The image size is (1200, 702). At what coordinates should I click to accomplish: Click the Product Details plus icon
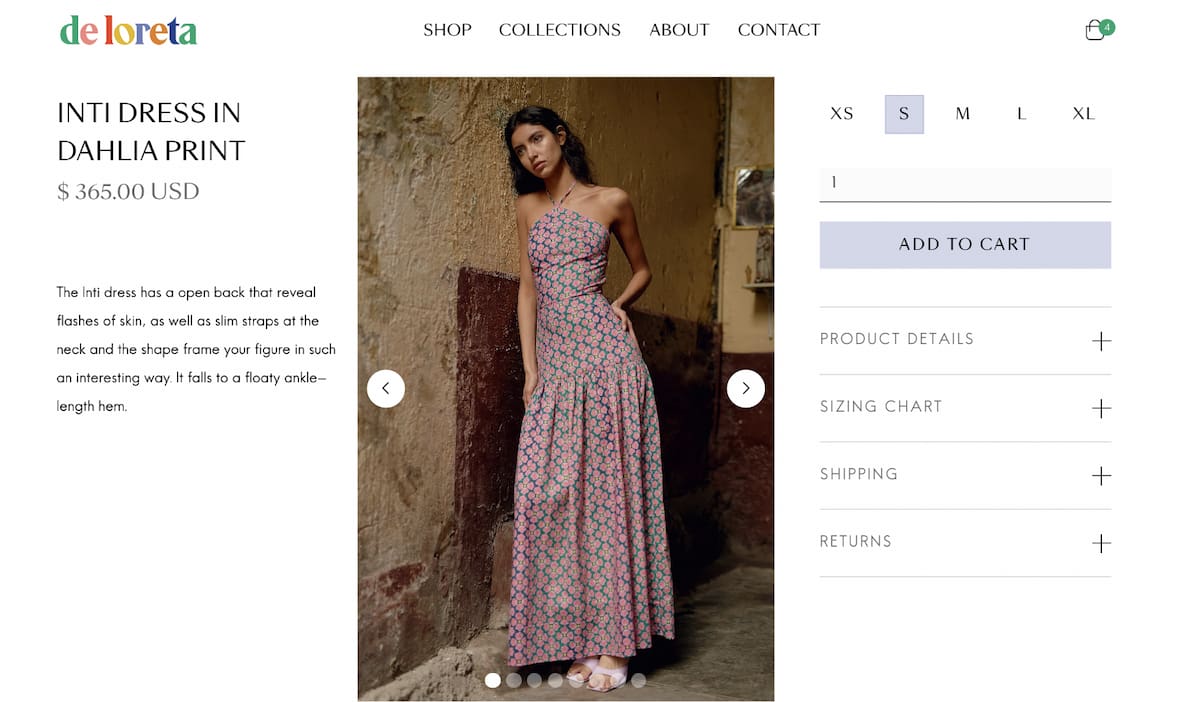coord(1101,341)
